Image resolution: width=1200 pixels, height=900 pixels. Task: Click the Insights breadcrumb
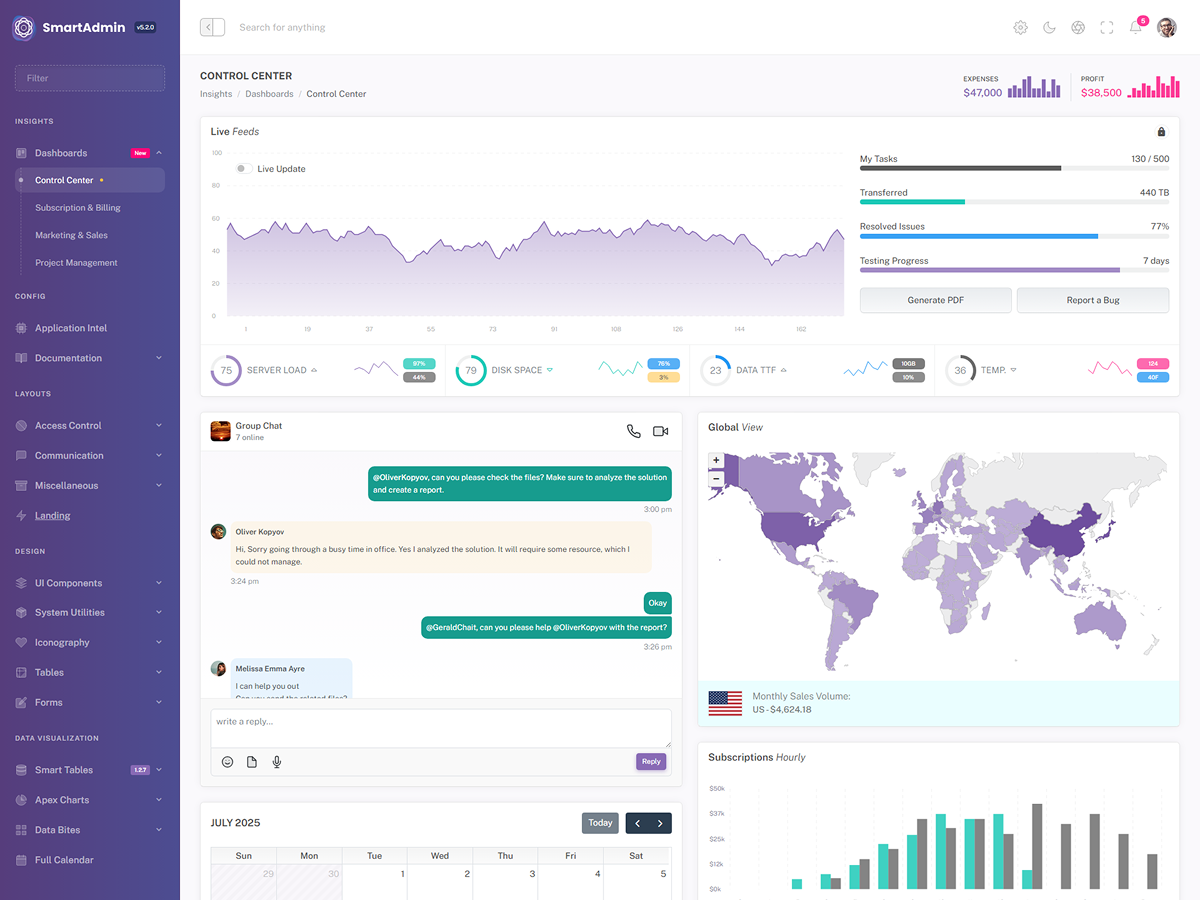pyautogui.click(x=216, y=94)
